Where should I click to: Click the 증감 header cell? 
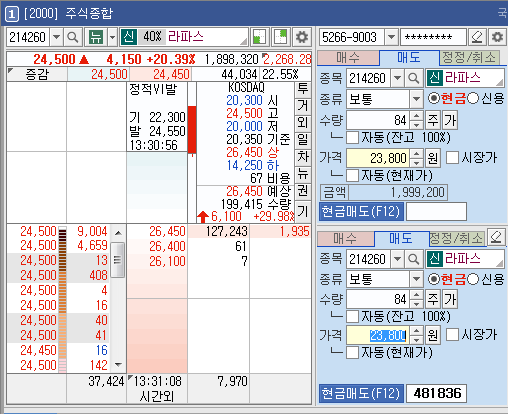click(37, 74)
